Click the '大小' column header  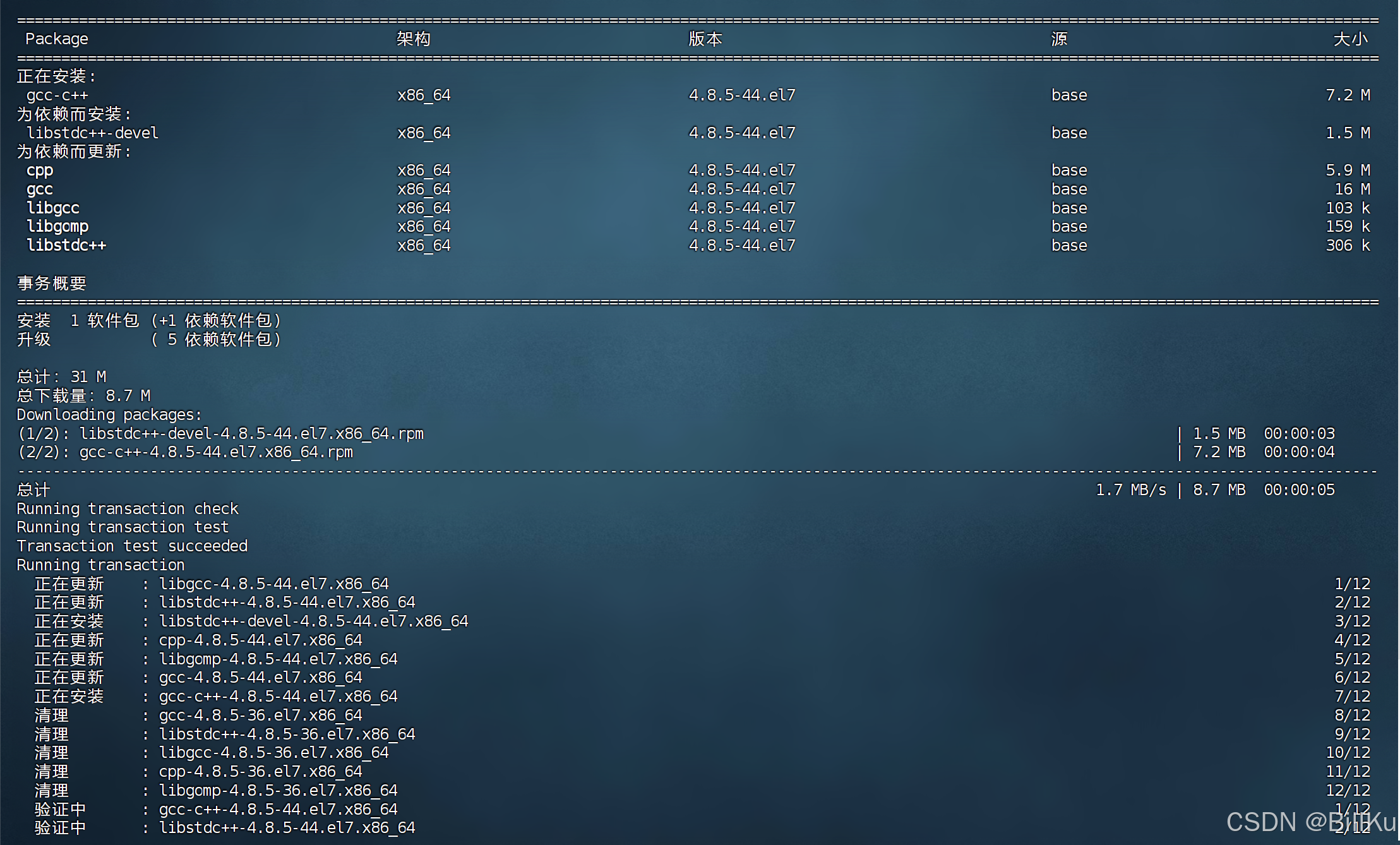click(x=1351, y=39)
